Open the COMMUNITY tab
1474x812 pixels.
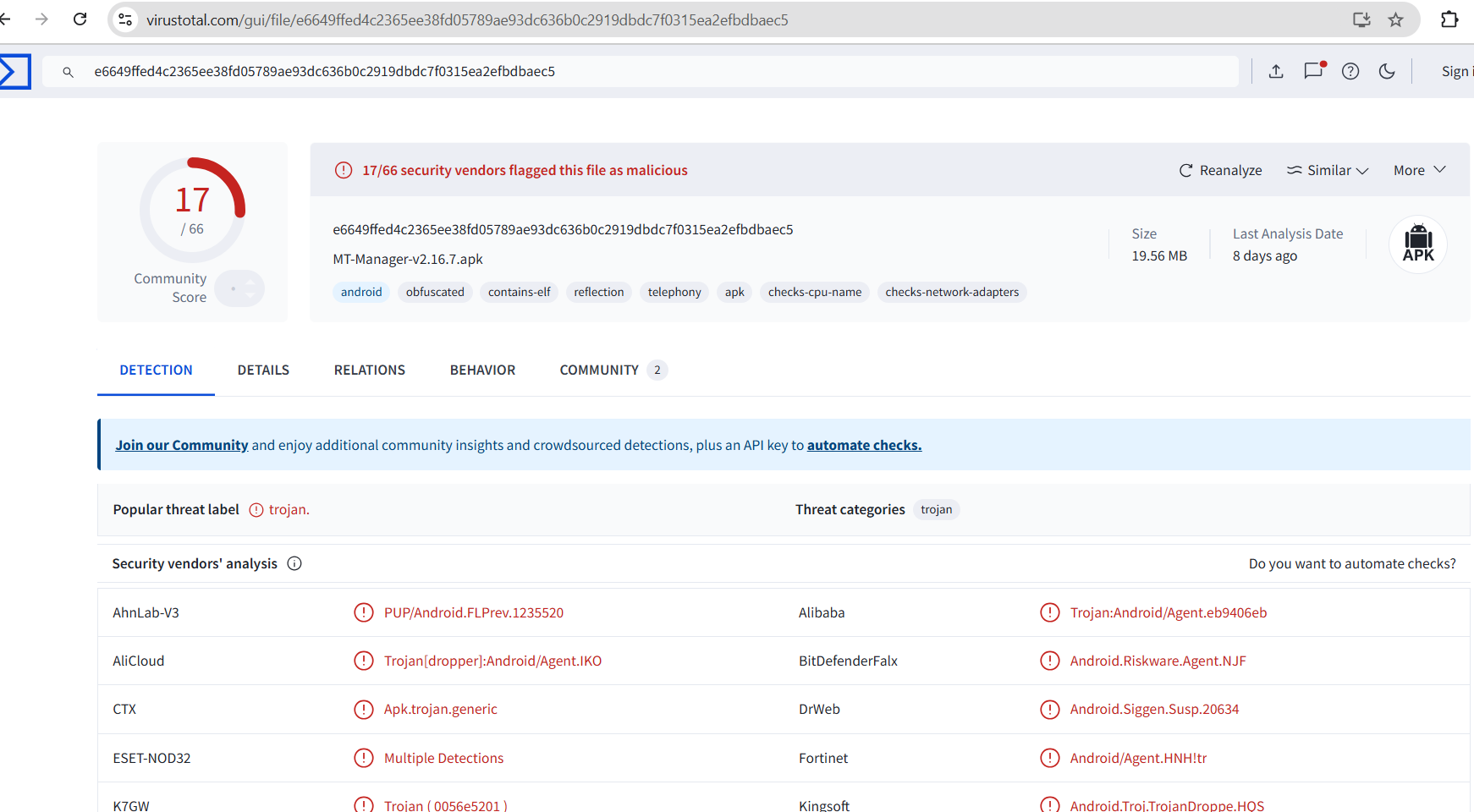[613, 370]
